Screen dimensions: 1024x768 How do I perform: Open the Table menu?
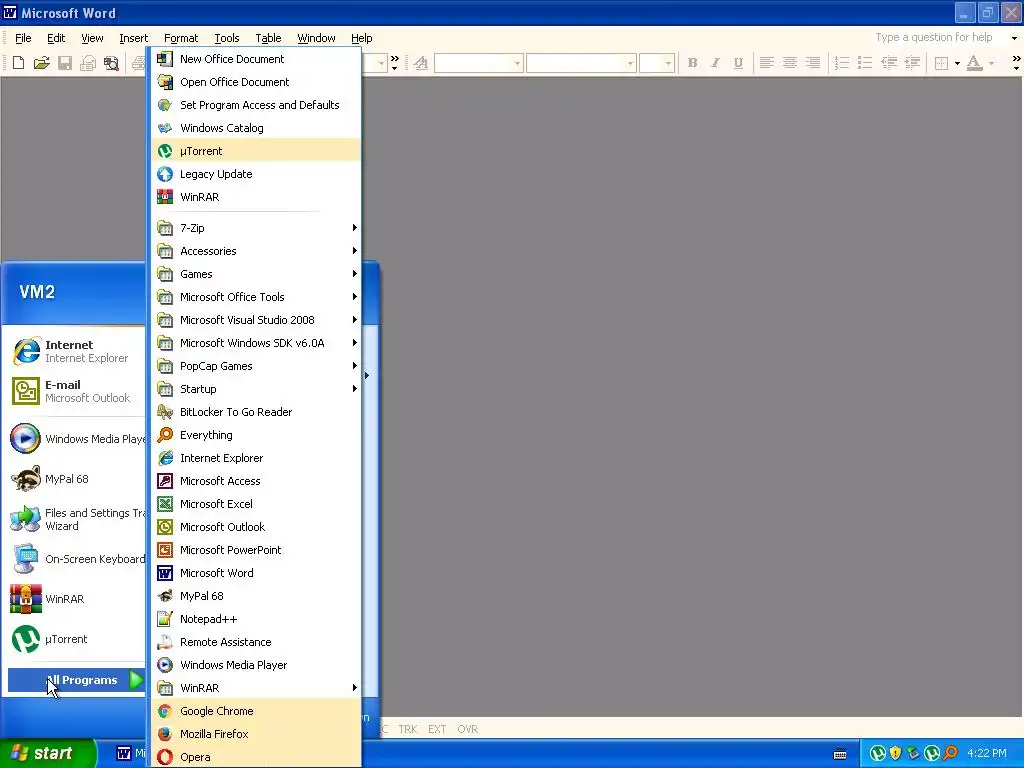[x=268, y=38]
